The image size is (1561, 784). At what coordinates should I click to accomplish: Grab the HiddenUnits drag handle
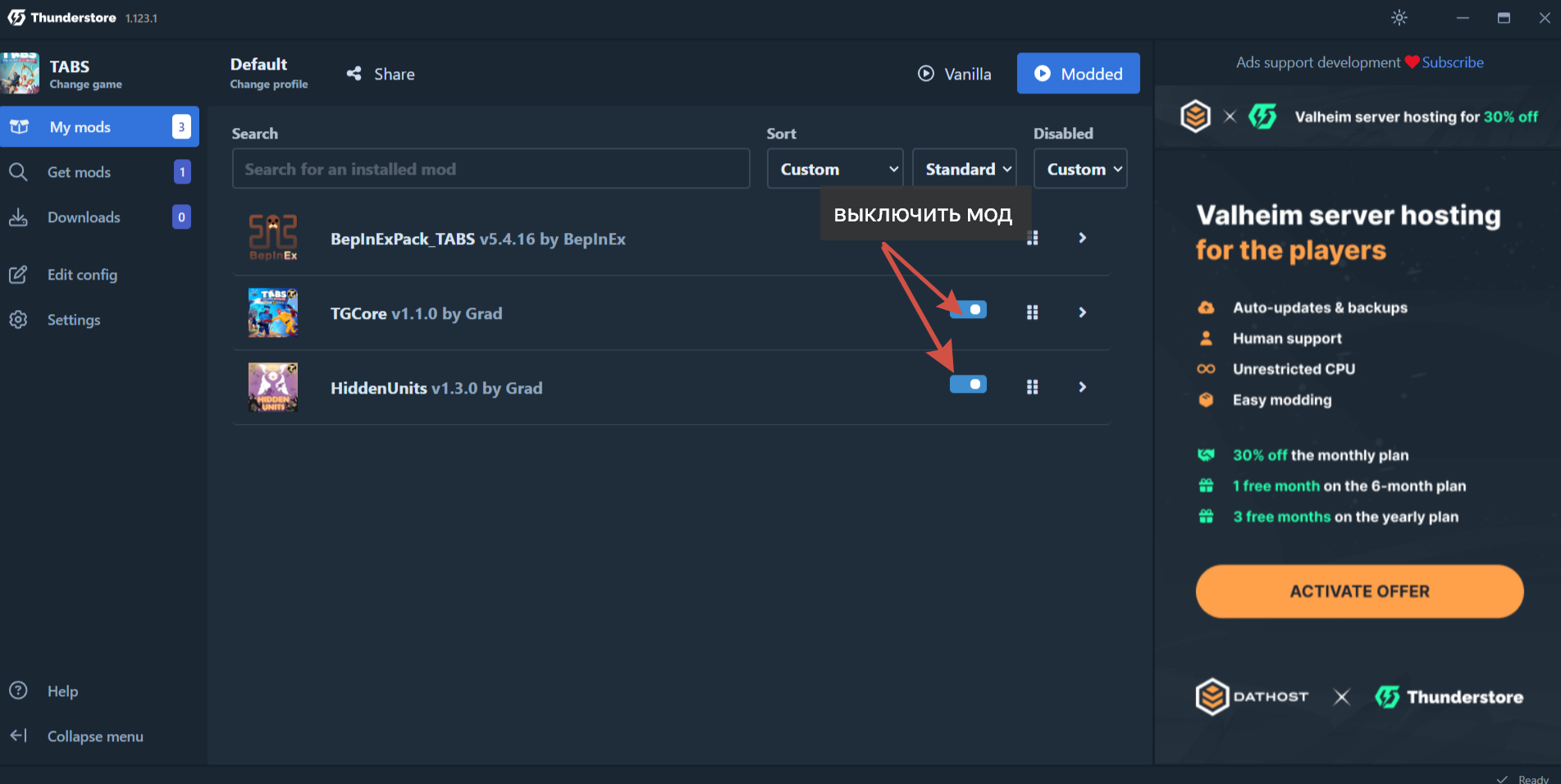(1033, 387)
